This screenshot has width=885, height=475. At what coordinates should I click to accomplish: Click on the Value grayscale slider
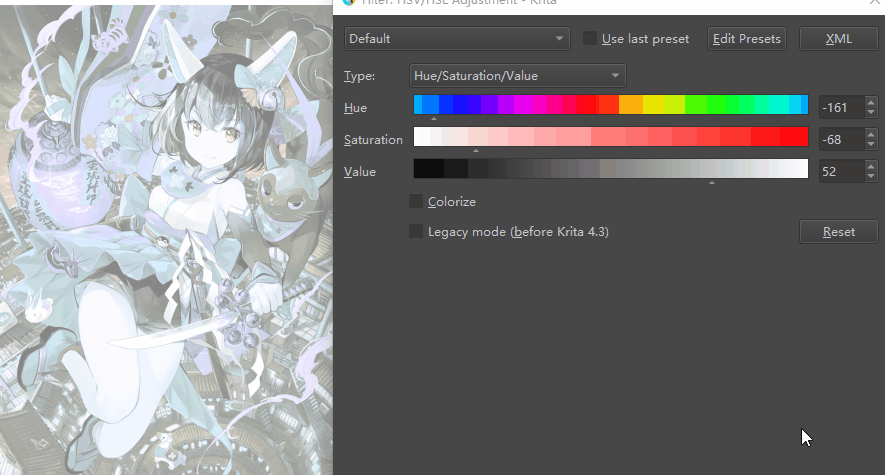point(611,169)
